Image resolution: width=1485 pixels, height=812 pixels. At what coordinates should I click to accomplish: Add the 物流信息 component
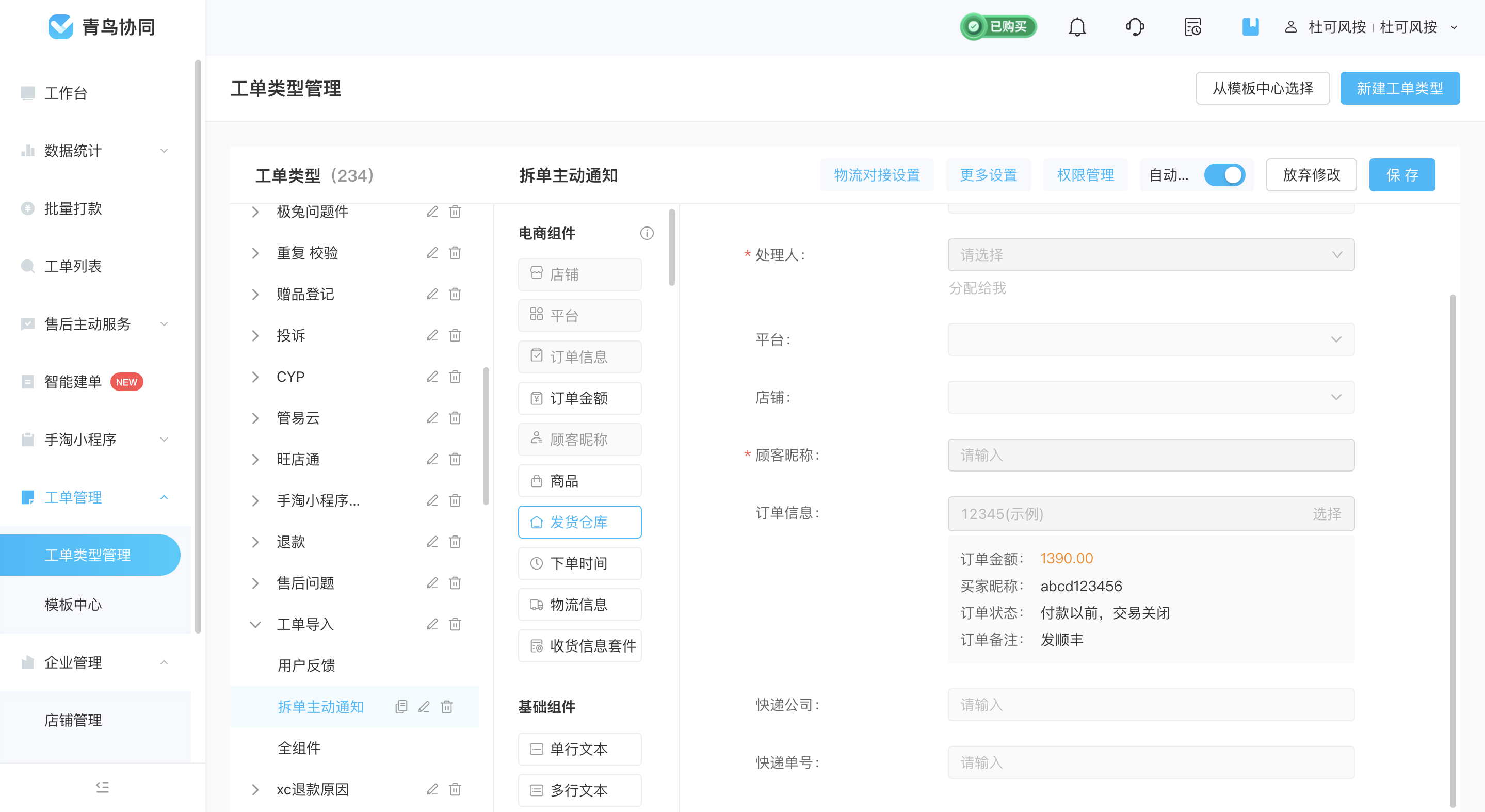(579, 605)
